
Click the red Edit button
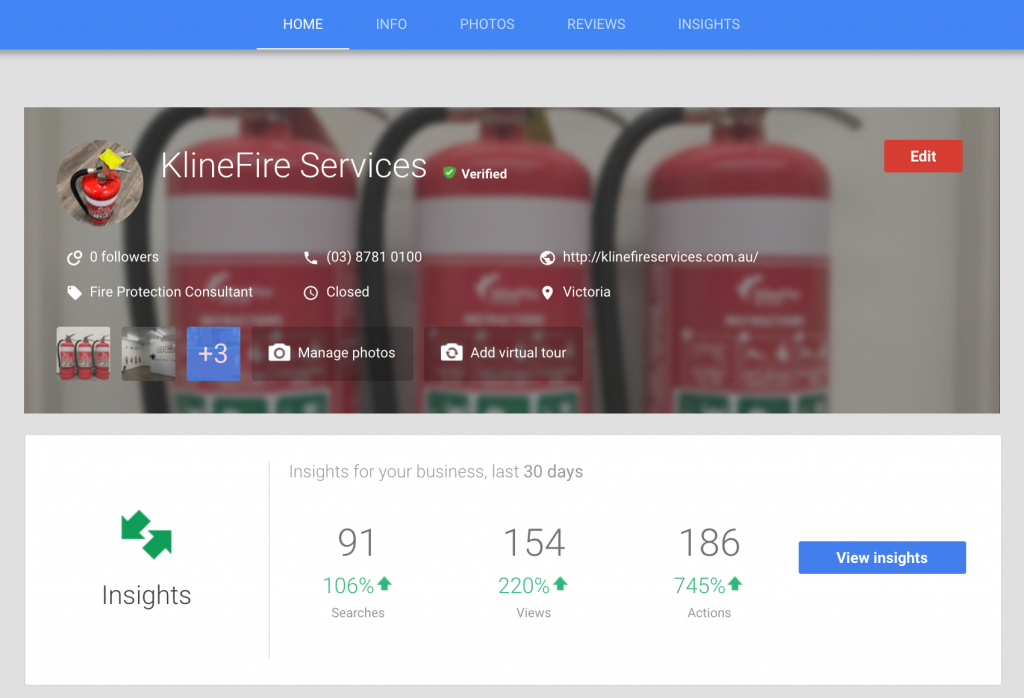click(923, 156)
